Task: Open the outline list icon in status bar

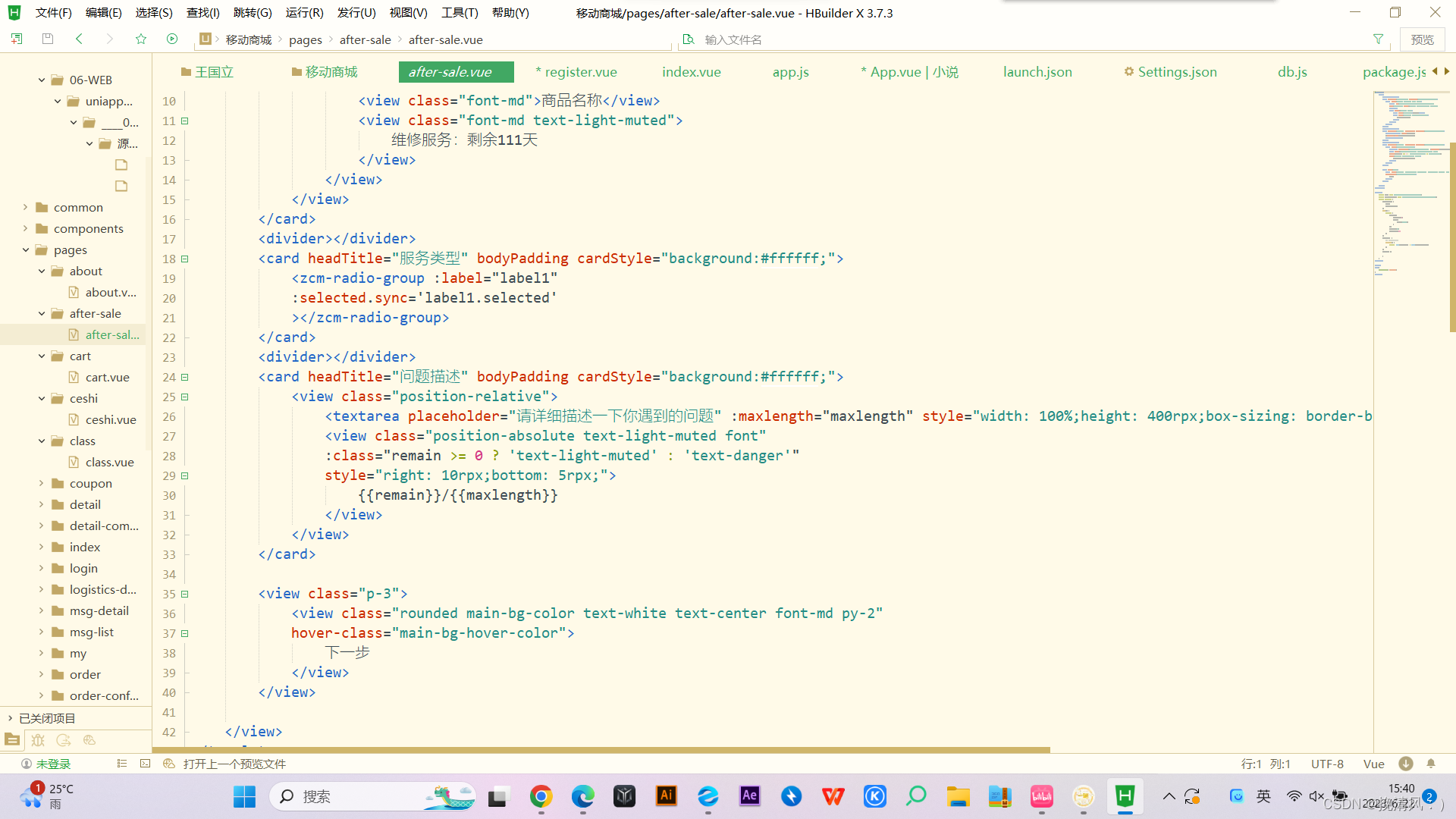Action: 121,764
